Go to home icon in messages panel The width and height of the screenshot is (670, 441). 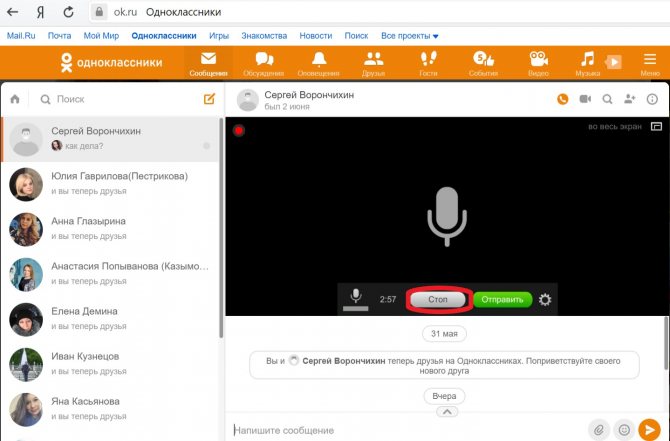click(x=15, y=99)
